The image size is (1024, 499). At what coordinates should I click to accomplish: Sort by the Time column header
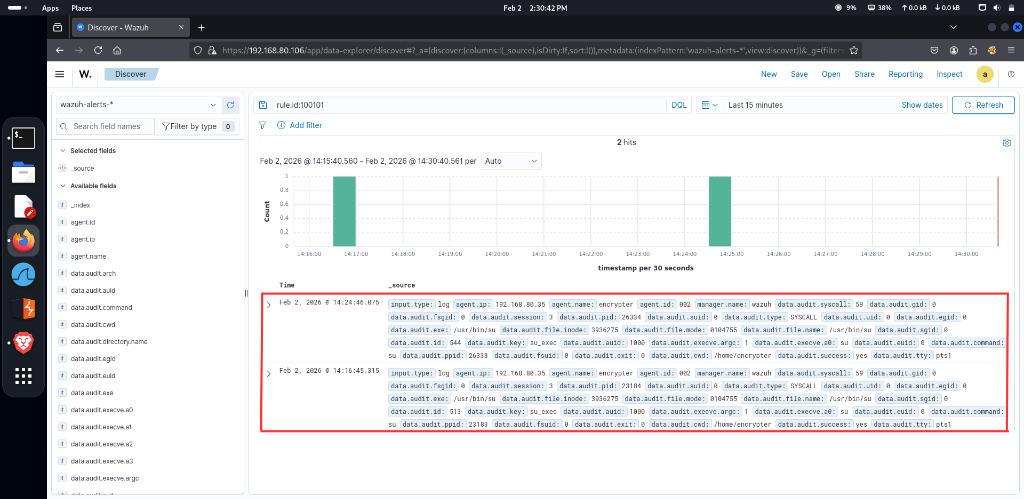click(287, 285)
